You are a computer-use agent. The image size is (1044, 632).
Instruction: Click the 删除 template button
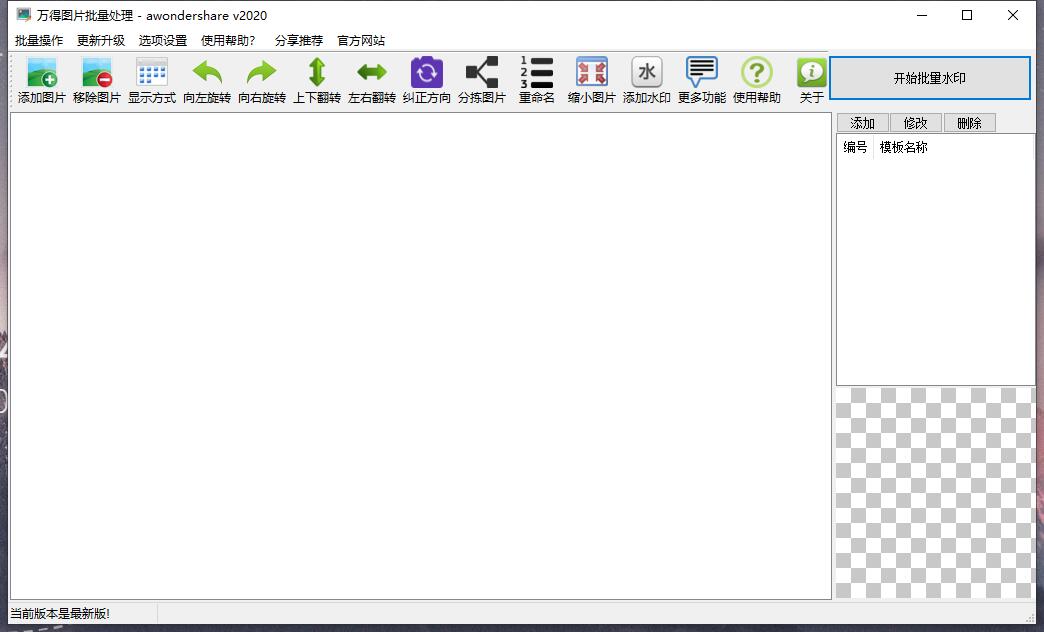click(x=969, y=123)
